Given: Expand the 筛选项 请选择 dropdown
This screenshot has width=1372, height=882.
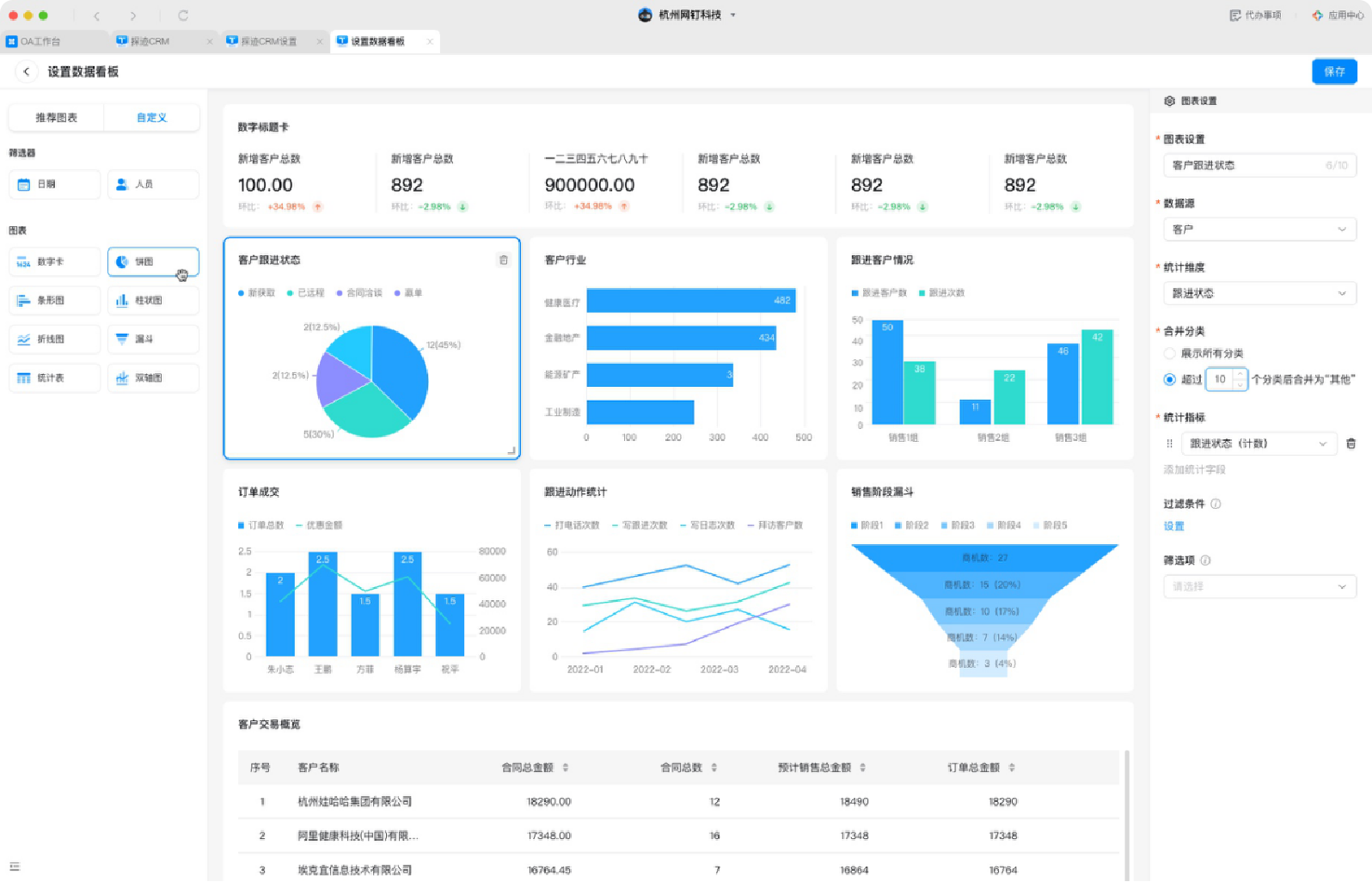Looking at the screenshot, I should [x=1259, y=586].
